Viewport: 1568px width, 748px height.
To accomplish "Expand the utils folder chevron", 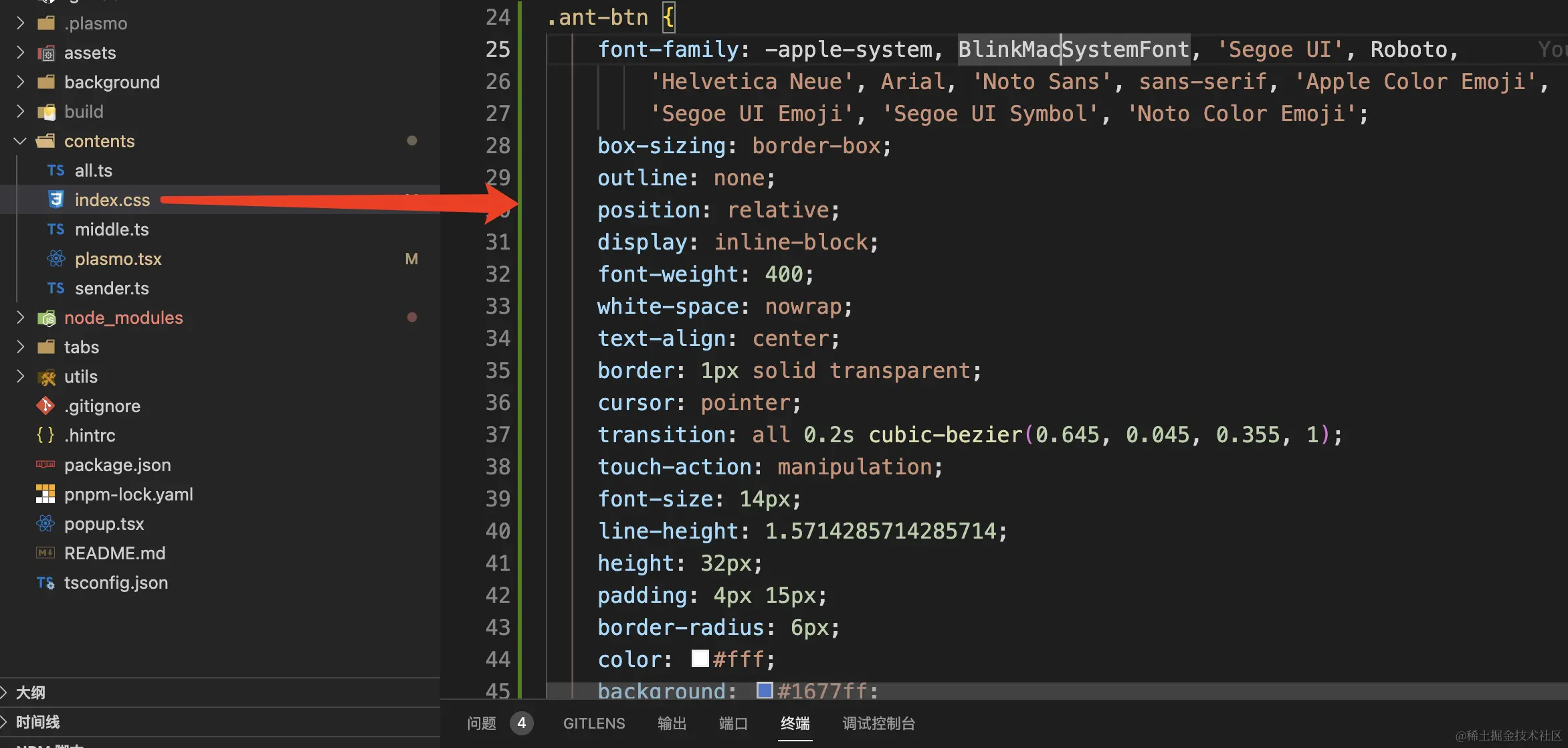I will [x=20, y=376].
